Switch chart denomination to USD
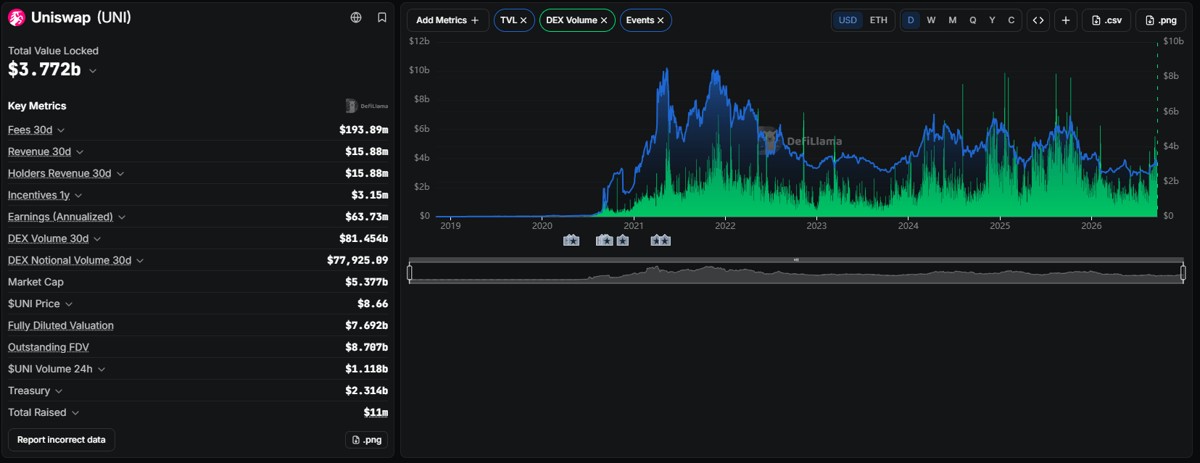Viewport: 1200px width, 463px height. 847,20
